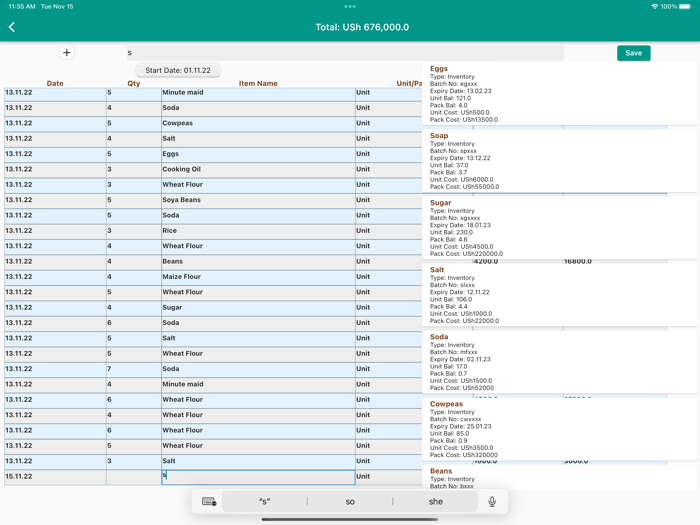The image size is (700, 525).
Task: Open Unit dropdown in Rice row
Action: 388,231
